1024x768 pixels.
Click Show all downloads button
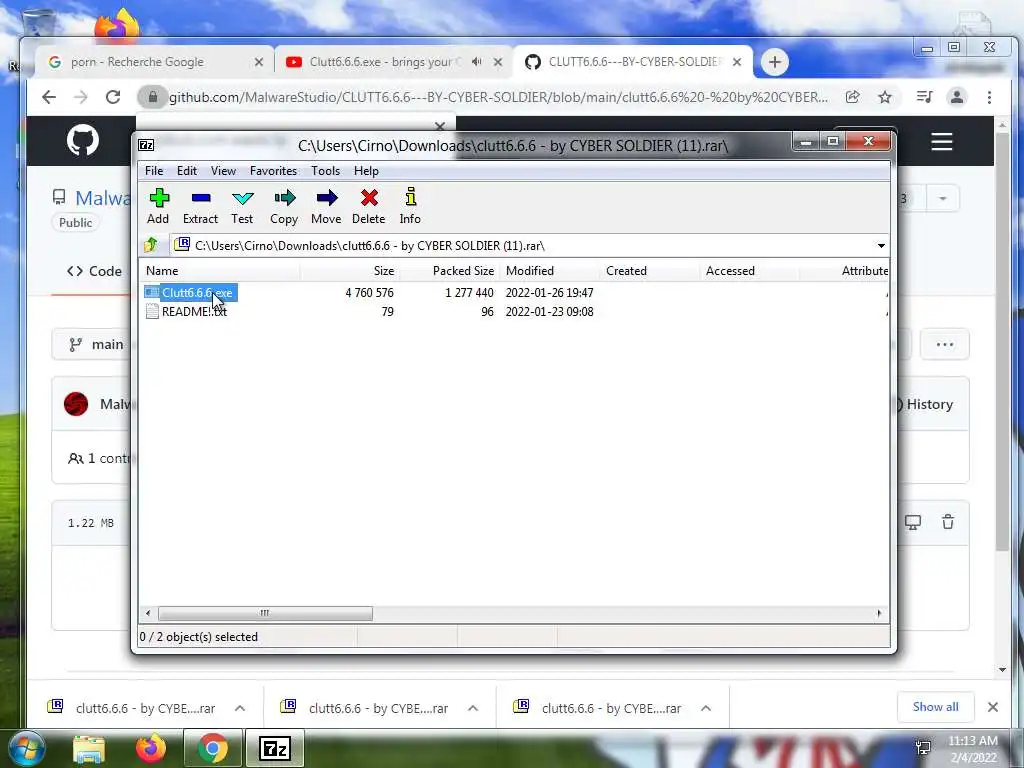point(936,707)
